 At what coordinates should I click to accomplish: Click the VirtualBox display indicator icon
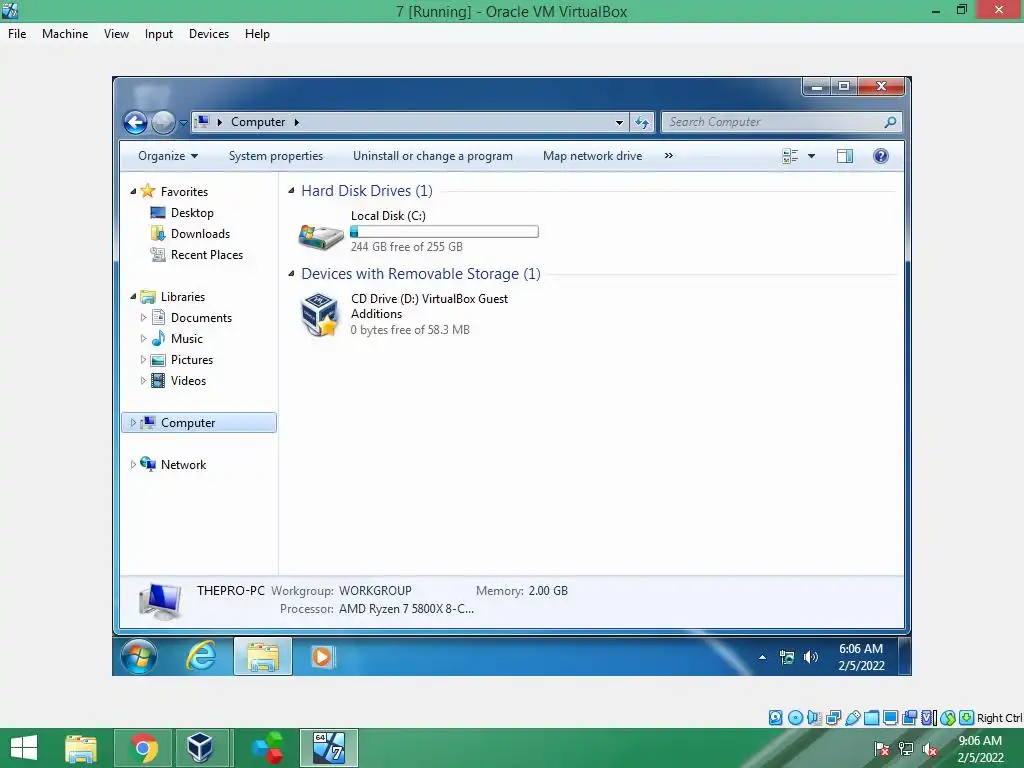tap(890, 718)
